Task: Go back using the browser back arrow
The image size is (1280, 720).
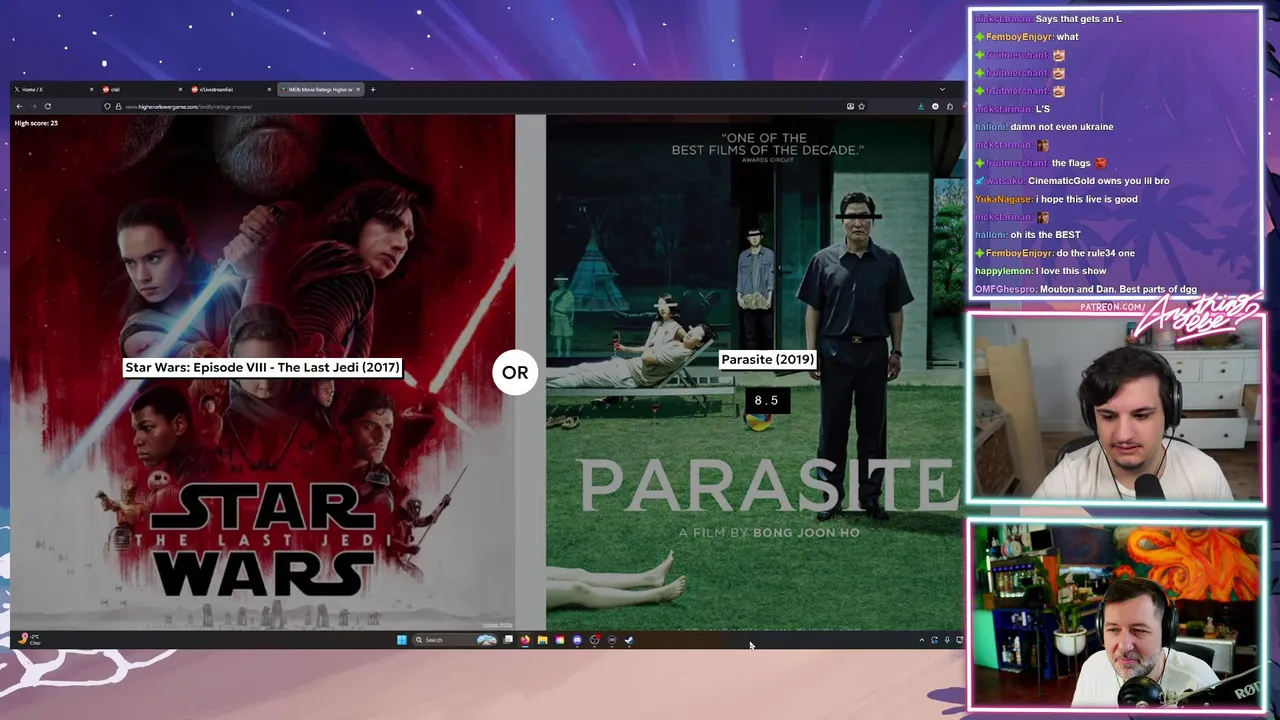Action: tap(19, 106)
